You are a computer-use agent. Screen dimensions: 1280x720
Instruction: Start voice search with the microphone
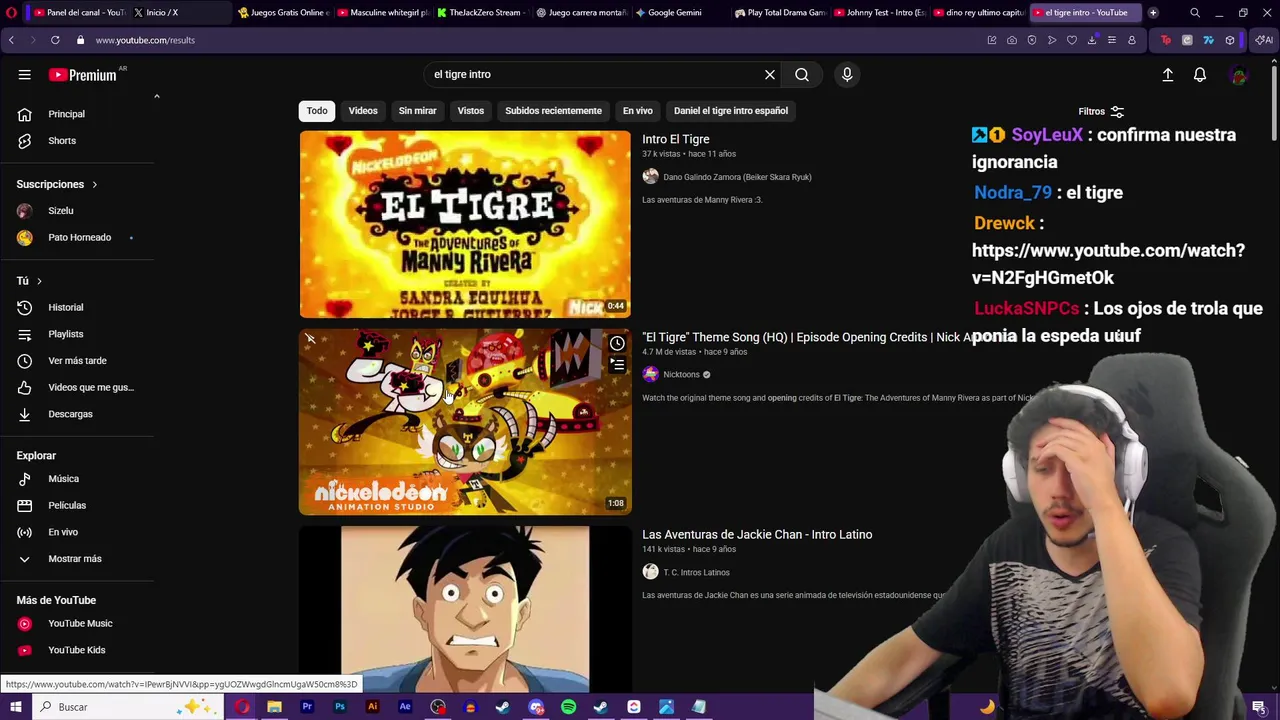point(847,74)
